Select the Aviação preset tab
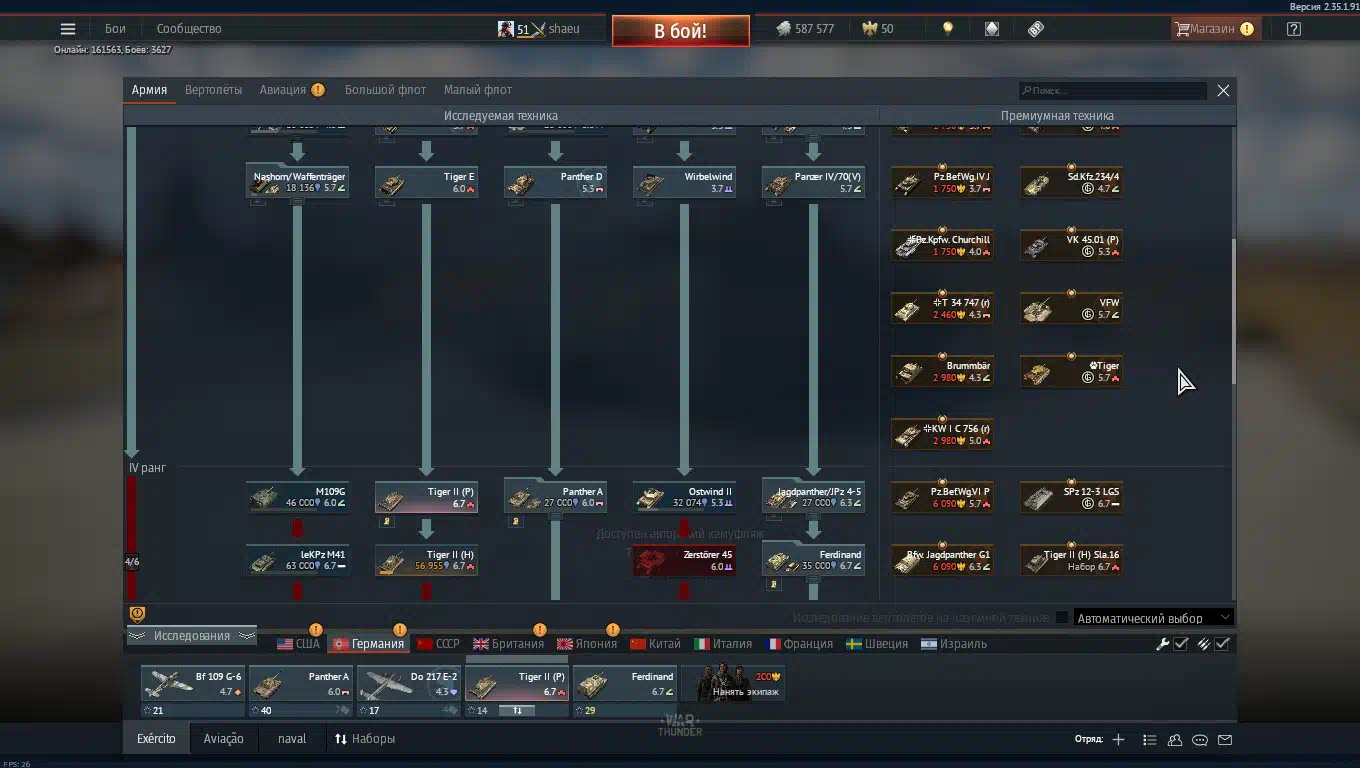Viewport: 1360px width, 768px height. [223, 739]
